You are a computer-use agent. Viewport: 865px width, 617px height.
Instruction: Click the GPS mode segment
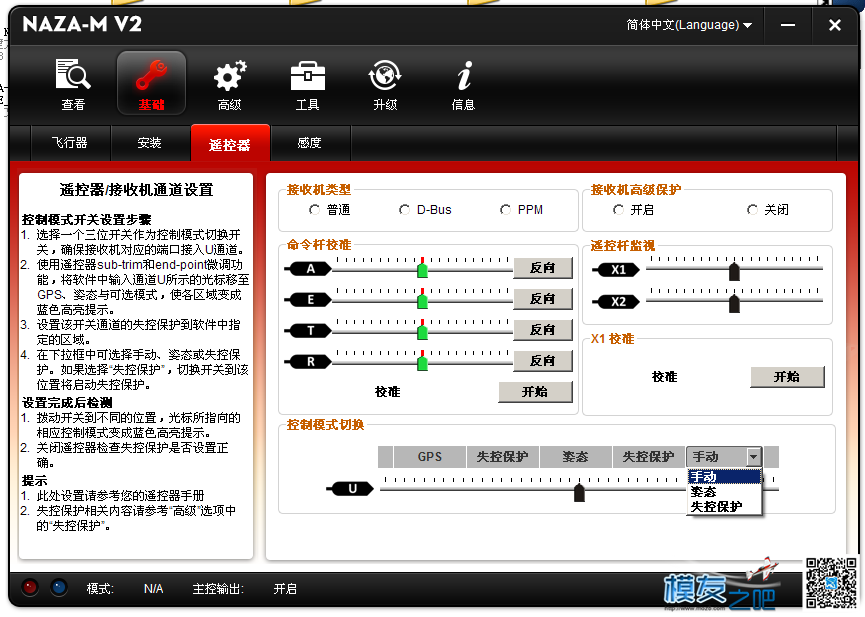[x=430, y=457]
